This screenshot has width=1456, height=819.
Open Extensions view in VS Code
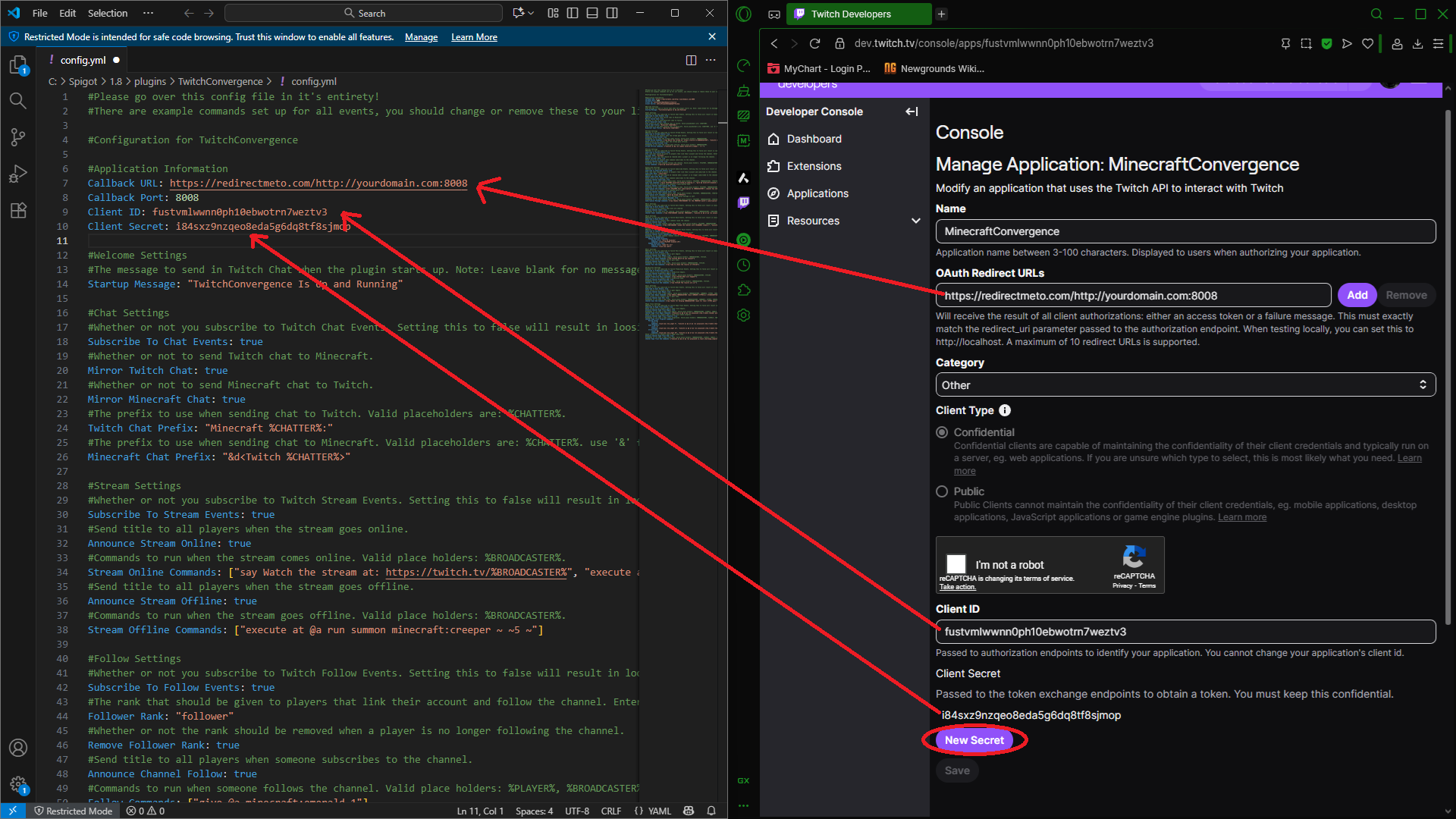coord(18,211)
